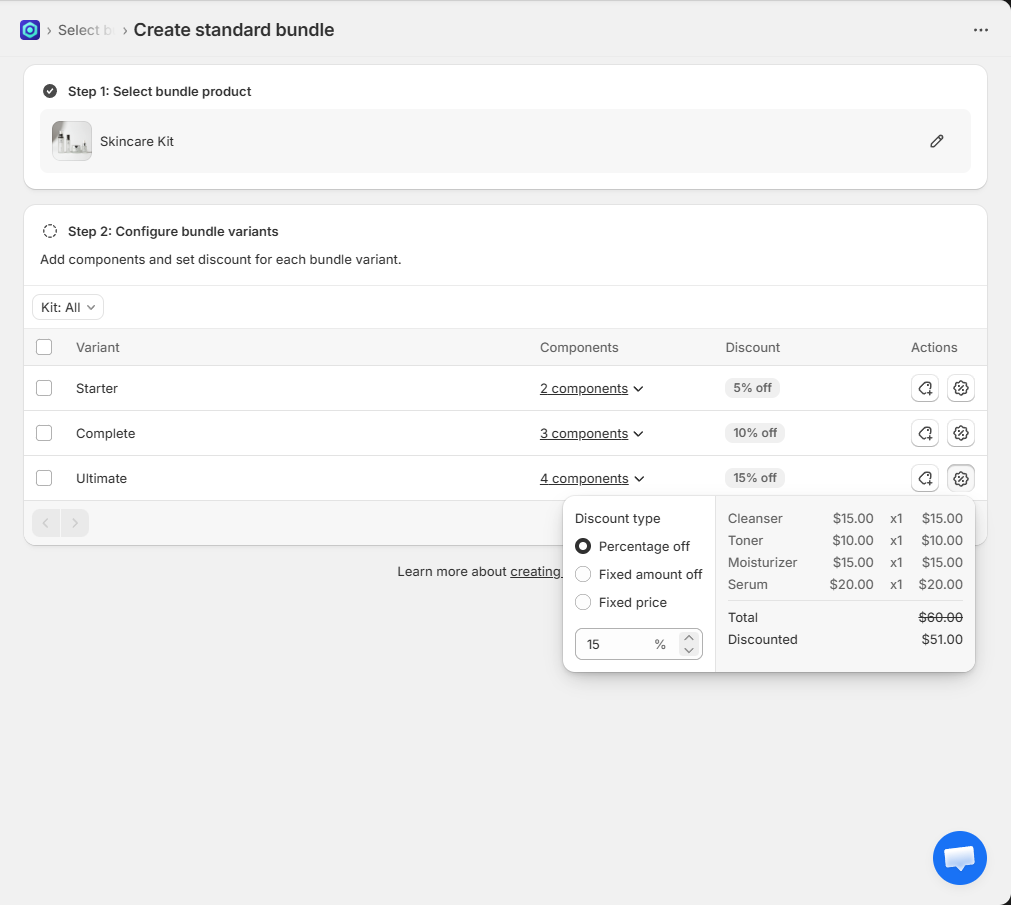Open the live chat support bubble
Viewport: 1011px width, 905px height.
(959, 857)
